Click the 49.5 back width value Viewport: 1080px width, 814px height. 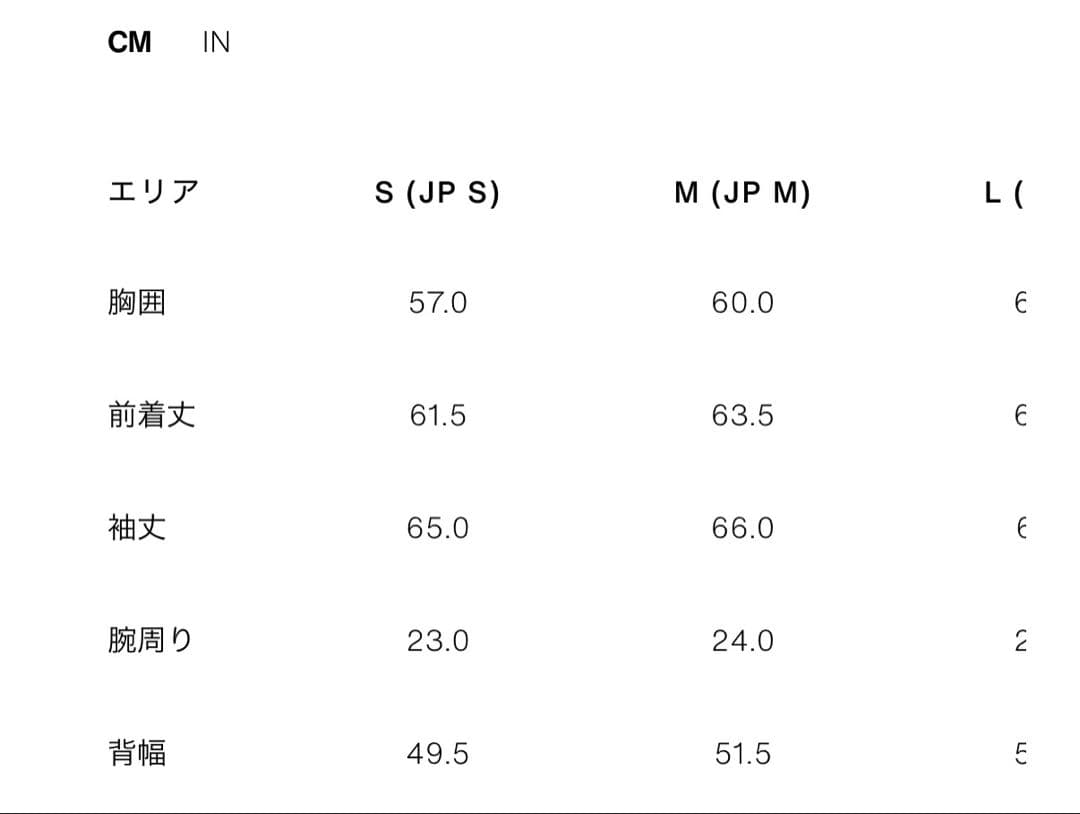(x=437, y=754)
